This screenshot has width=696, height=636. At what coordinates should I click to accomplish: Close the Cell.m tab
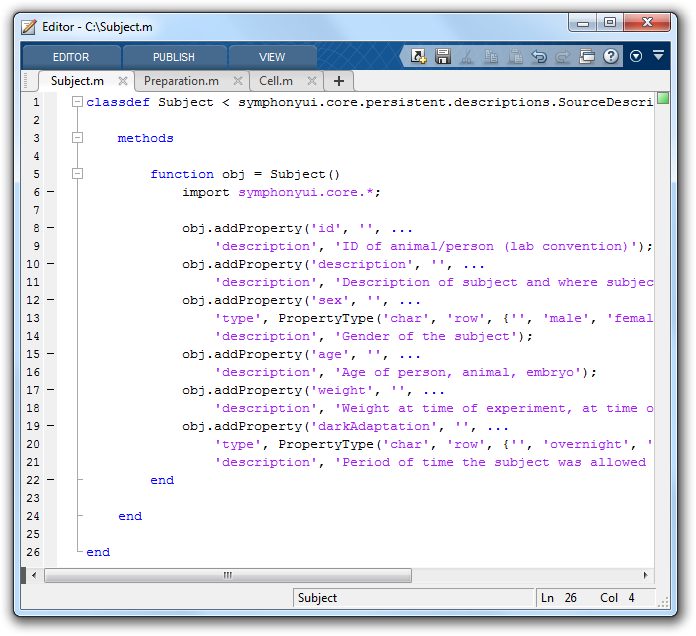[312, 81]
